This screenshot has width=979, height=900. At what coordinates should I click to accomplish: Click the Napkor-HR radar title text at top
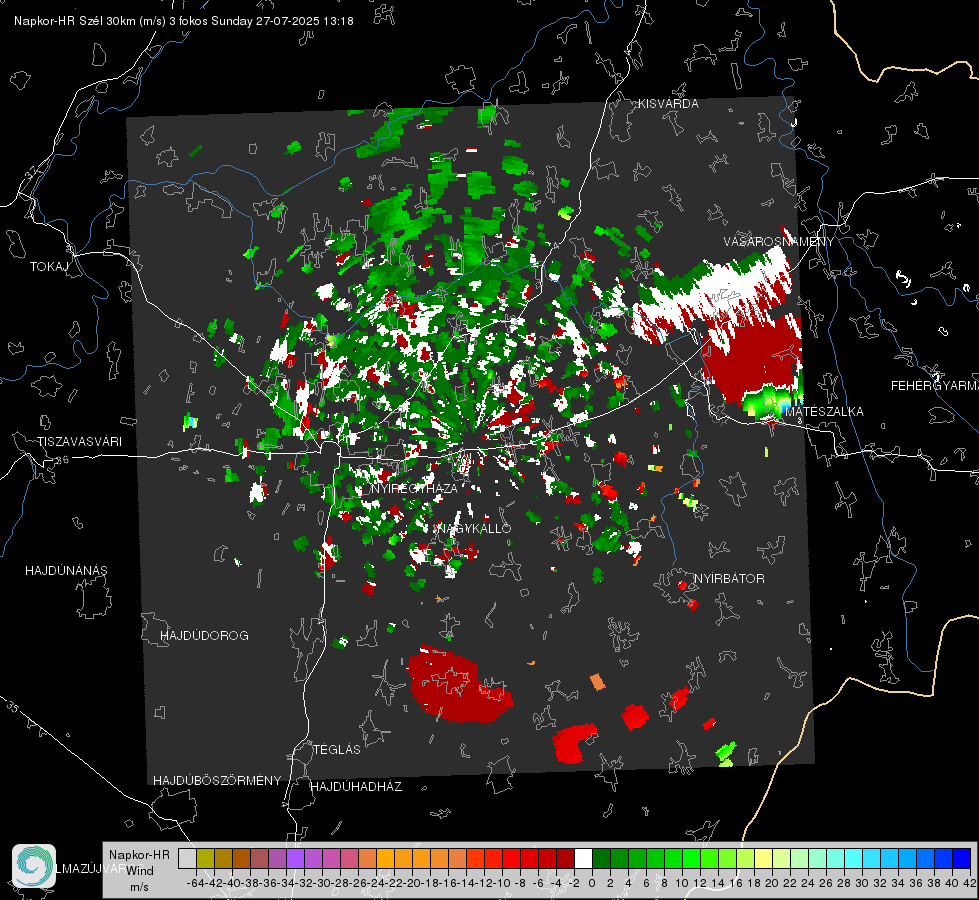tap(184, 21)
